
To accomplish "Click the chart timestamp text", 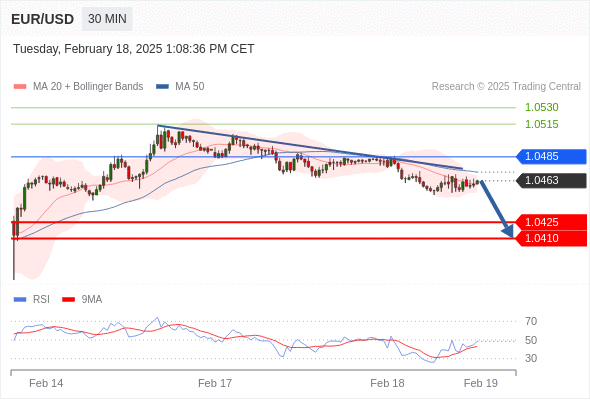I will [x=134, y=49].
